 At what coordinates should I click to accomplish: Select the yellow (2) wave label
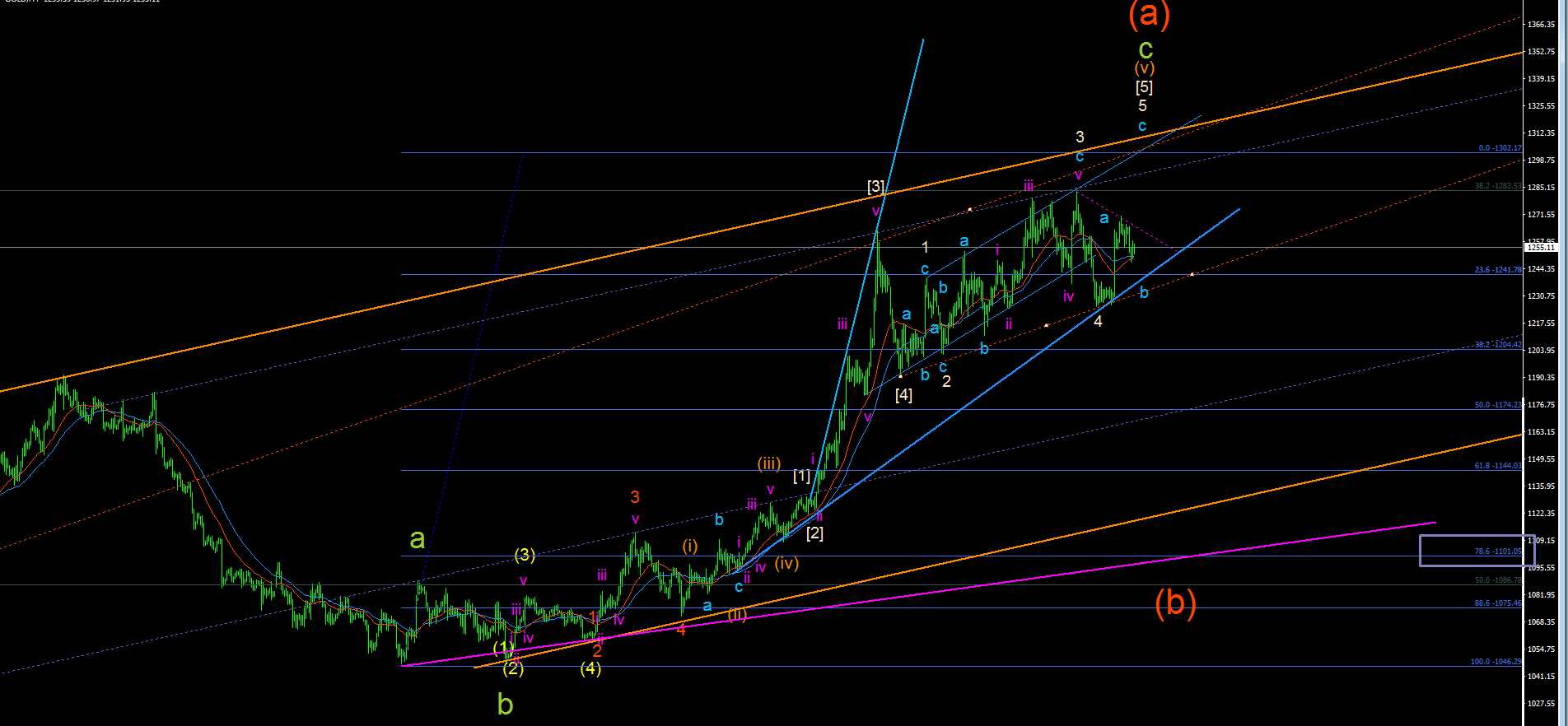513,668
